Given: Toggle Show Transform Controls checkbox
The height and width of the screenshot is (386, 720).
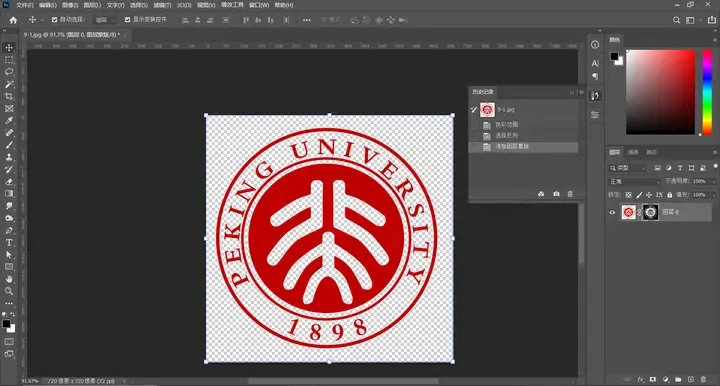Looking at the screenshot, I should pos(128,20).
